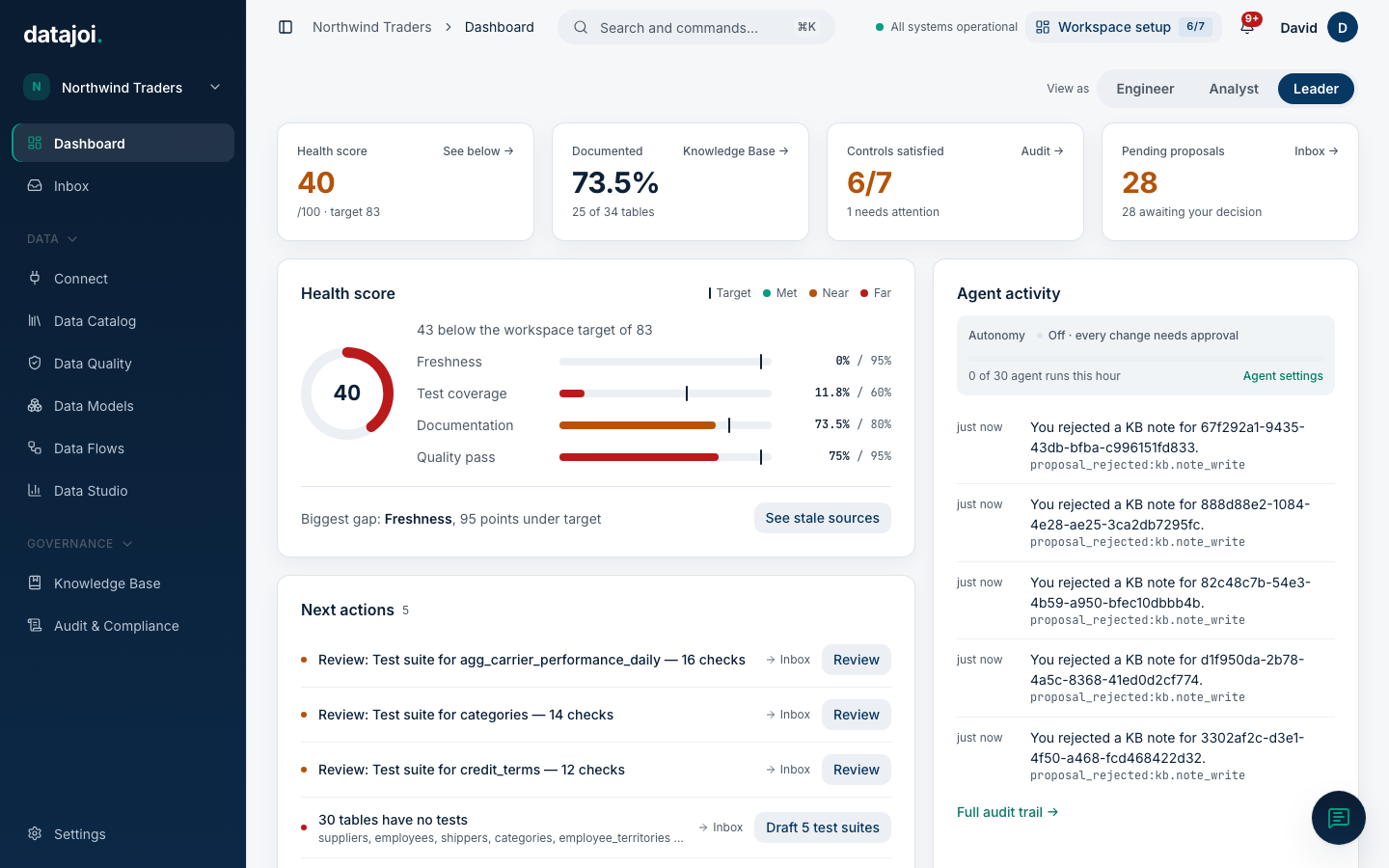Viewport: 1389px width, 868px height.
Task: Click the Data Catalog sidebar icon
Action: [35, 321]
